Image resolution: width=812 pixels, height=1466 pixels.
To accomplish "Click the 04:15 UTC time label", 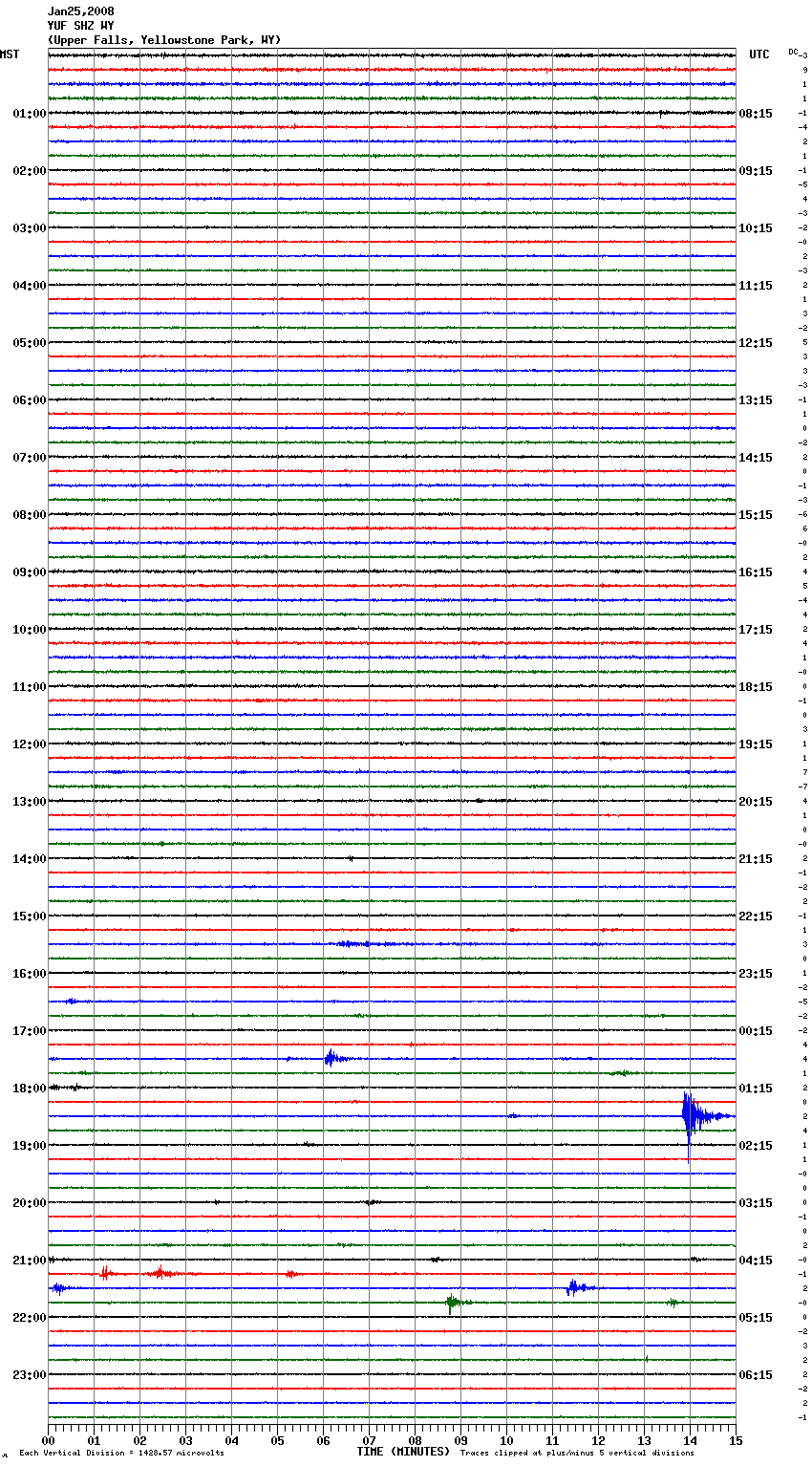I will click(x=756, y=1261).
